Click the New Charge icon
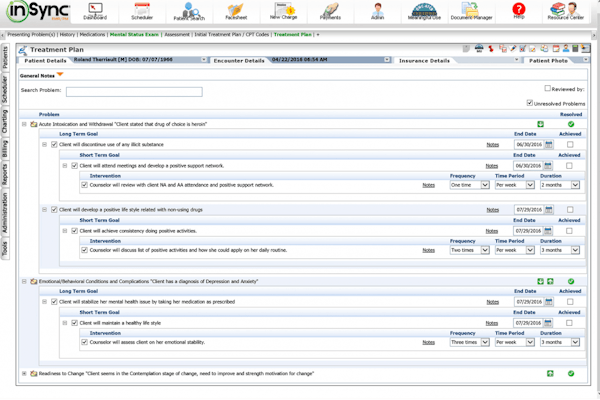 tap(283, 12)
